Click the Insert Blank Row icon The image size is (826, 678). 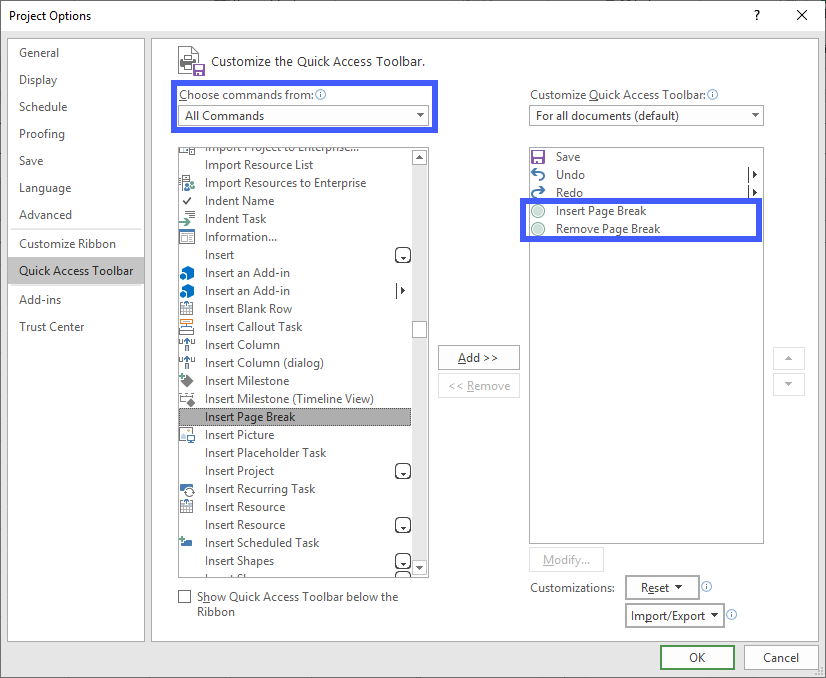coord(187,309)
